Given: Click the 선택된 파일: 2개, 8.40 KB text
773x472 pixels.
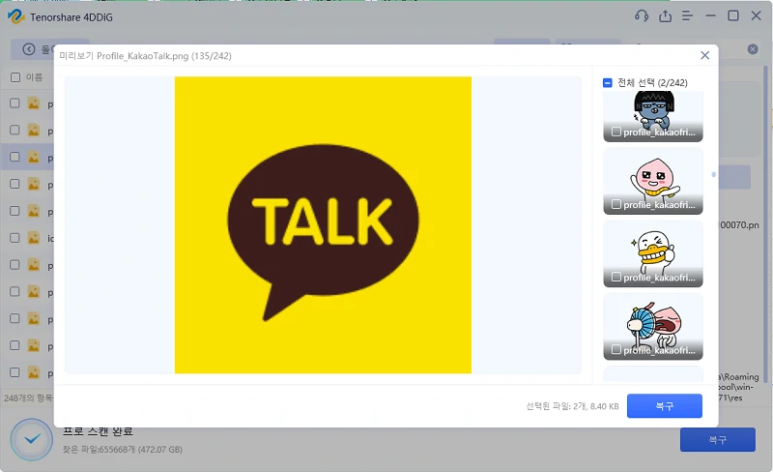Looking at the screenshot, I should click(x=572, y=406).
